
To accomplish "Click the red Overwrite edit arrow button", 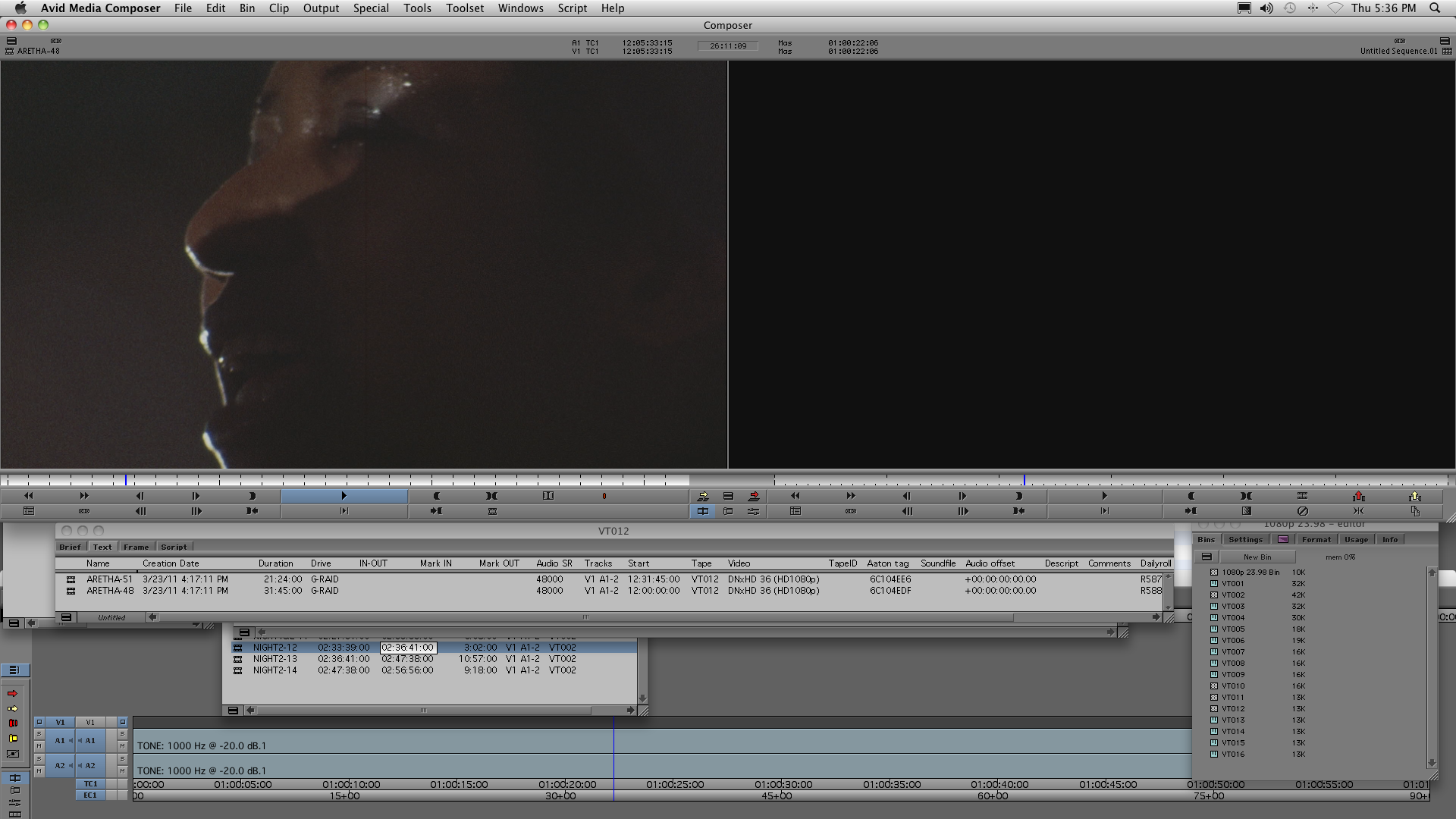I will tap(754, 496).
